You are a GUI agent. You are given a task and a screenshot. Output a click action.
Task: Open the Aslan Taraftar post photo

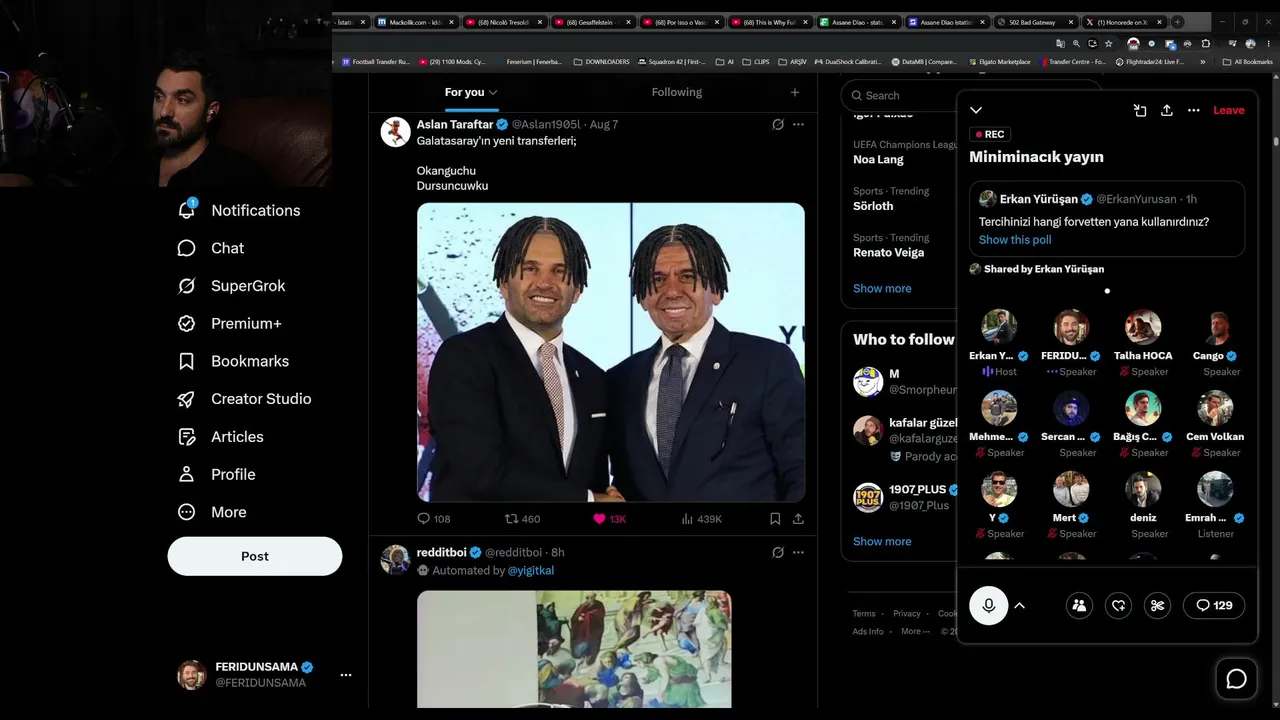[x=611, y=352]
